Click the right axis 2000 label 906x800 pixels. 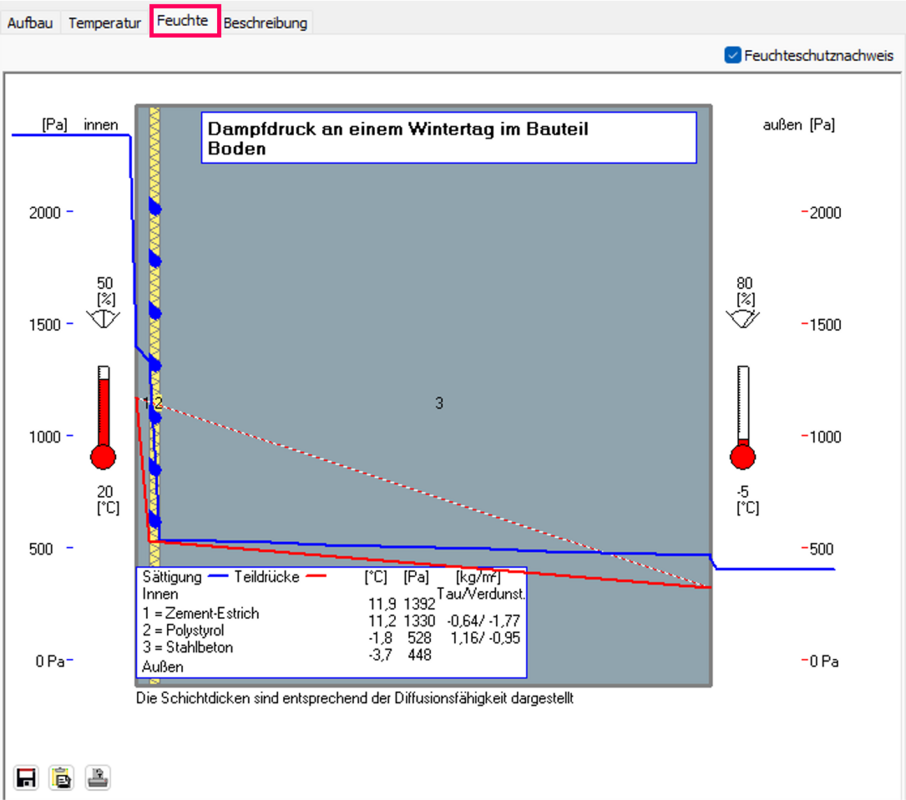(x=825, y=212)
